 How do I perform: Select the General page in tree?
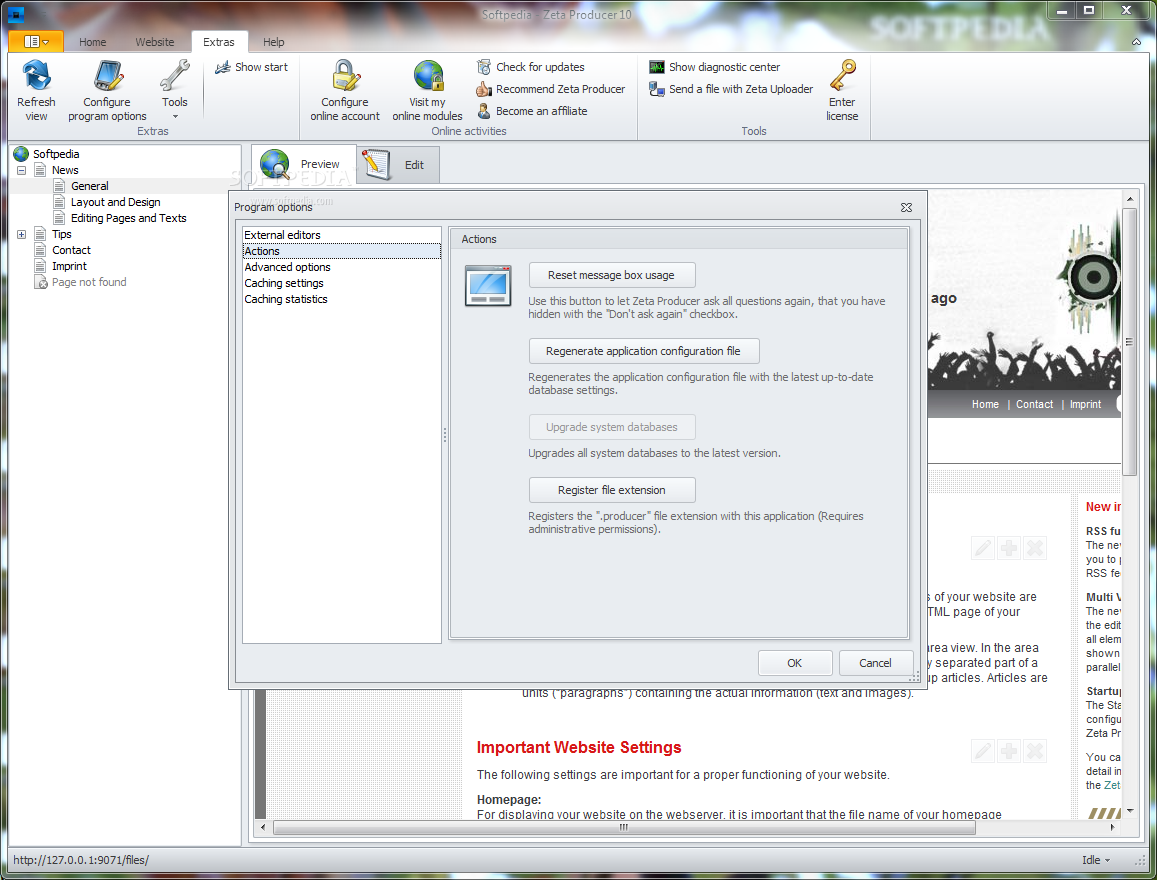89,187
